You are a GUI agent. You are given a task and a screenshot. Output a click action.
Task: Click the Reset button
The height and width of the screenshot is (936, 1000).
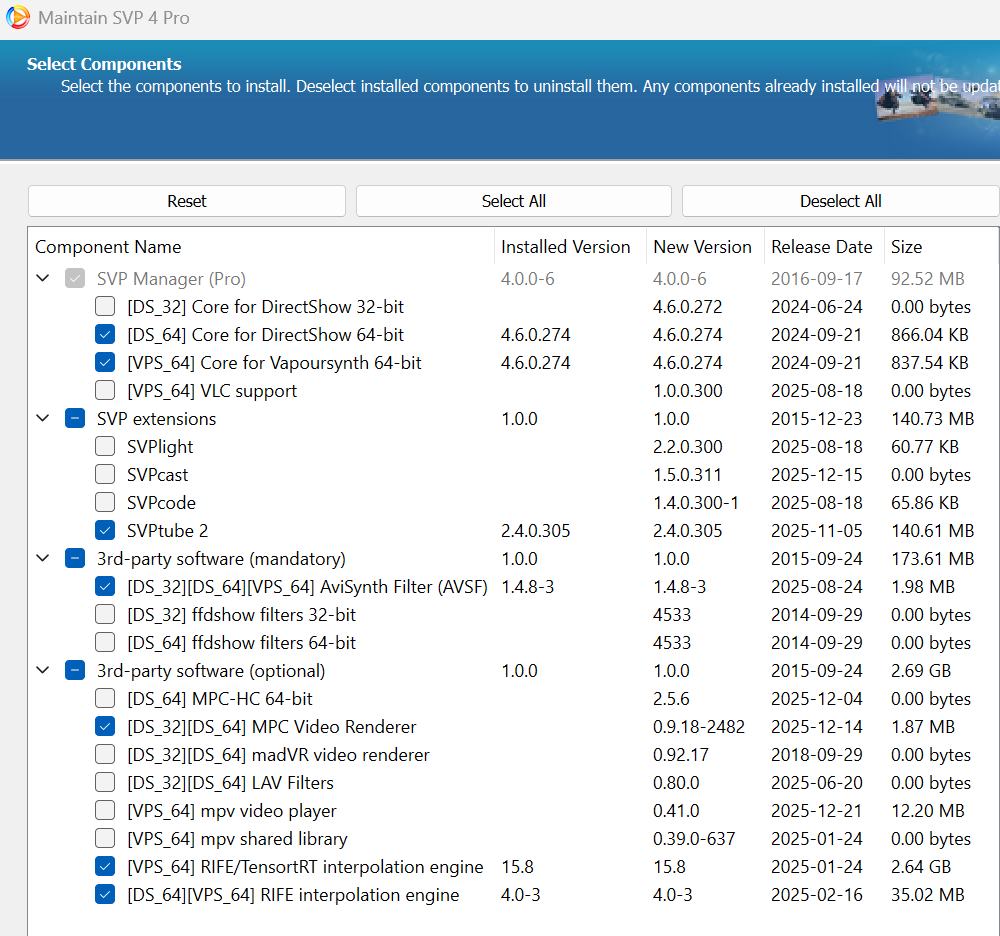click(x=187, y=201)
